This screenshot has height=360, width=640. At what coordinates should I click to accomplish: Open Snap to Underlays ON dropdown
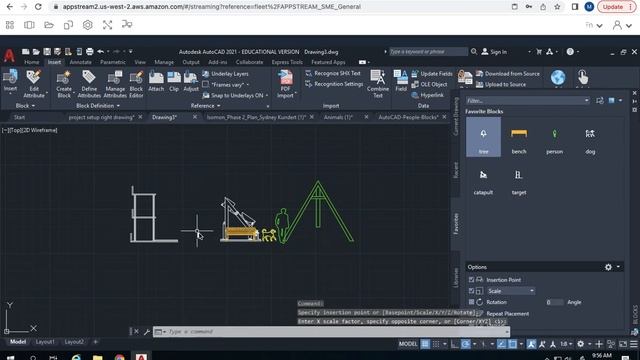coord(267,96)
